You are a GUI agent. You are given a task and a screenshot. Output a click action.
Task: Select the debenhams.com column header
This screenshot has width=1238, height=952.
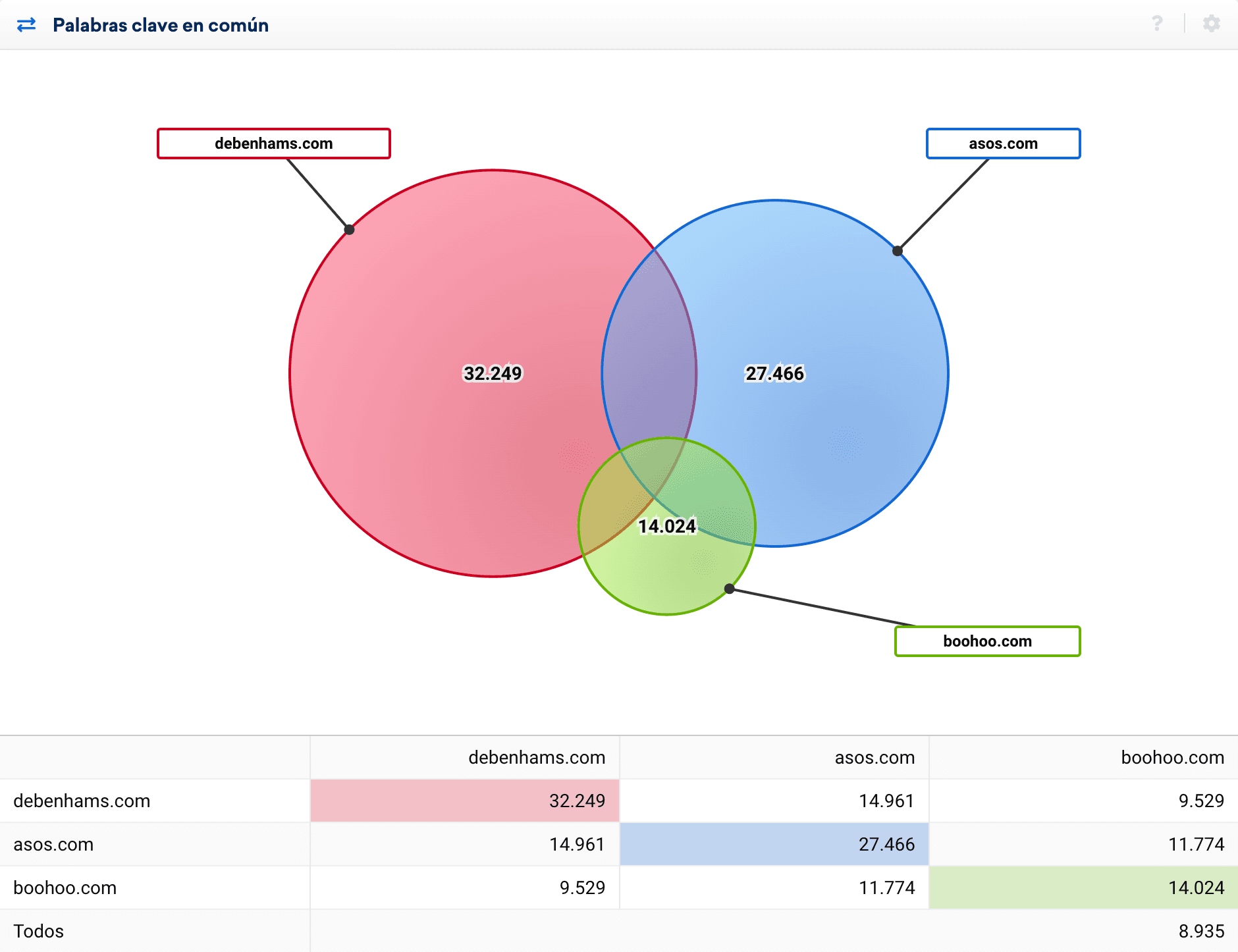(x=536, y=757)
